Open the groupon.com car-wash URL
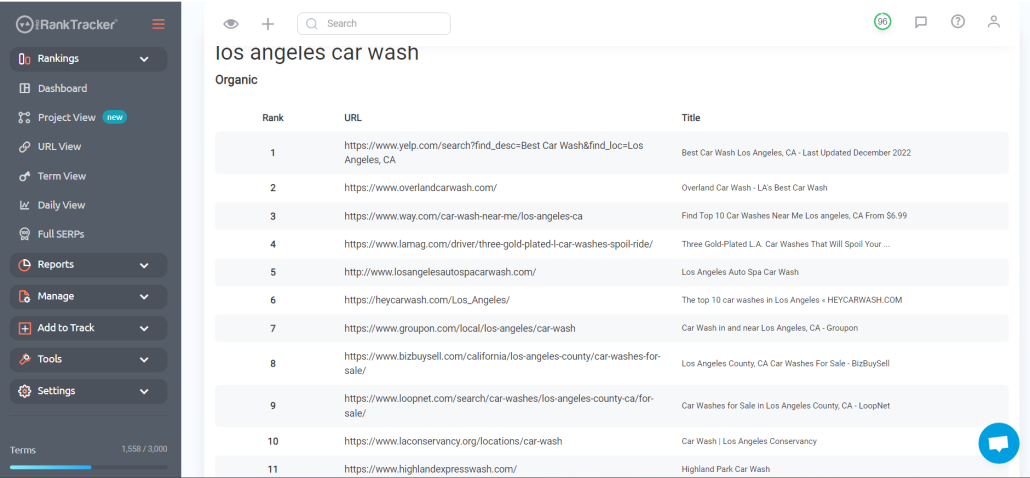1030x478 pixels. coord(460,328)
